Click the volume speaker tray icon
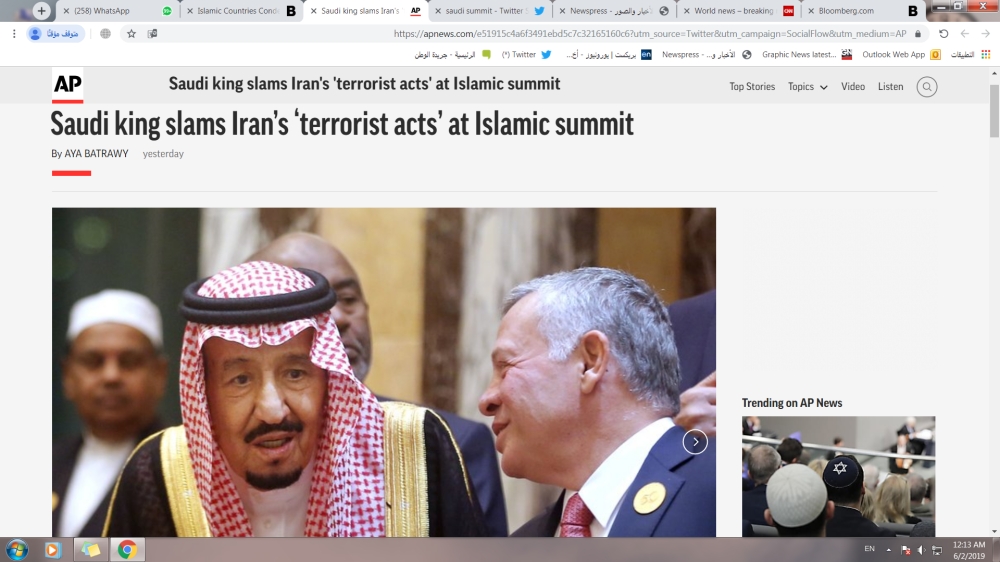Image resolution: width=1000 pixels, height=562 pixels. 921,550
